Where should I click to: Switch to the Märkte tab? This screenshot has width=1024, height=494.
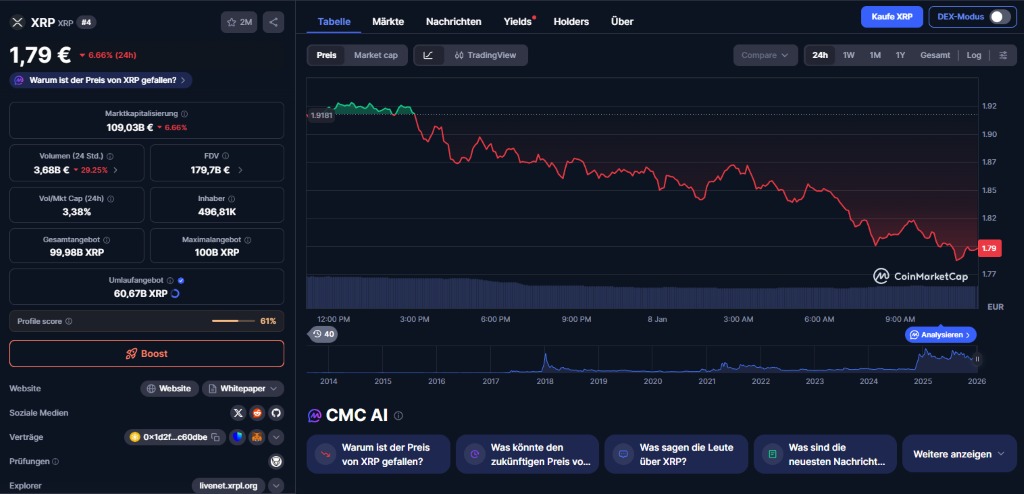(388, 21)
